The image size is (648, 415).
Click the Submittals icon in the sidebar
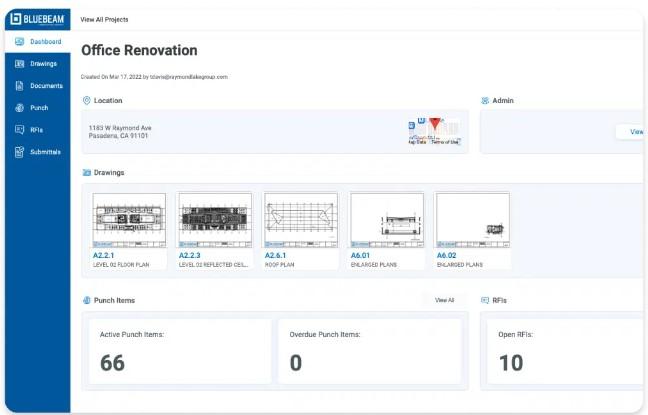pos(19,152)
